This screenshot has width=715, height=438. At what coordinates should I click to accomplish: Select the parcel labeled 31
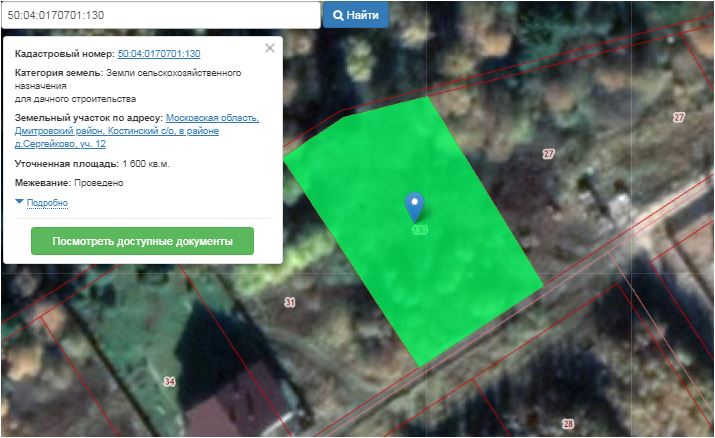coord(290,302)
